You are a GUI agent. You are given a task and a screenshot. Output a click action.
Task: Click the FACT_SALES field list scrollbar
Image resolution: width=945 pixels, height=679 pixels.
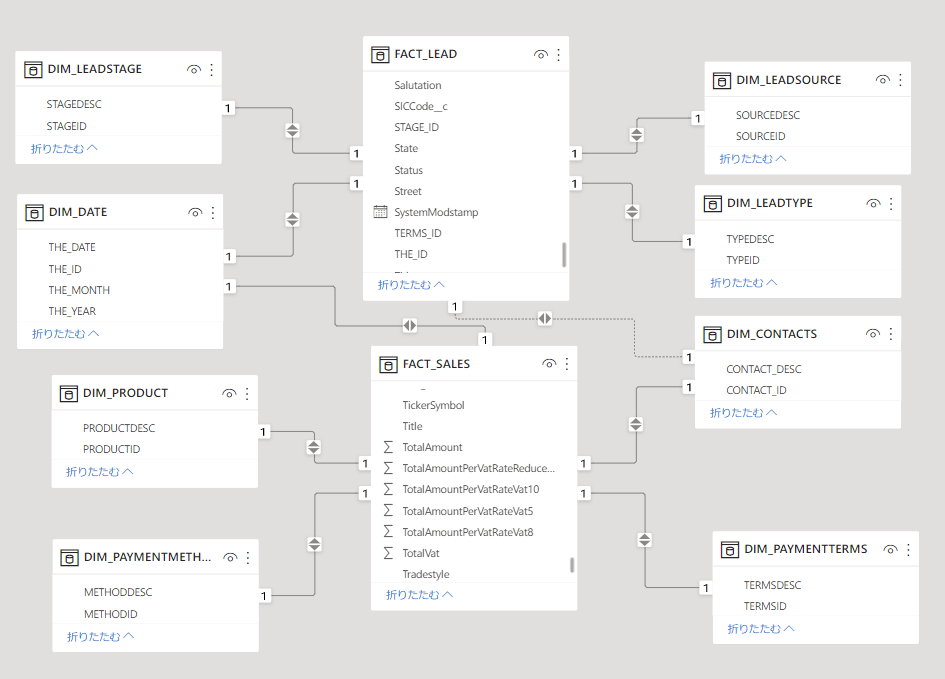tap(572, 565)
